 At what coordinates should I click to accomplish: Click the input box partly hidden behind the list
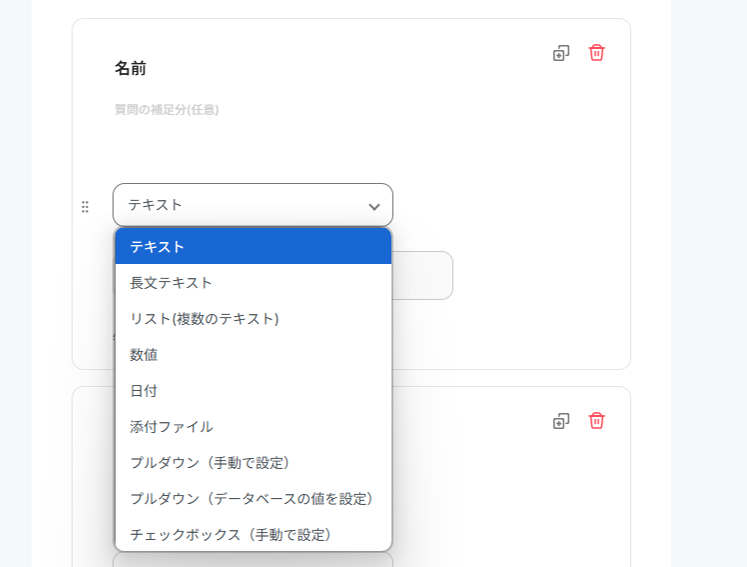tap(422, 275)
